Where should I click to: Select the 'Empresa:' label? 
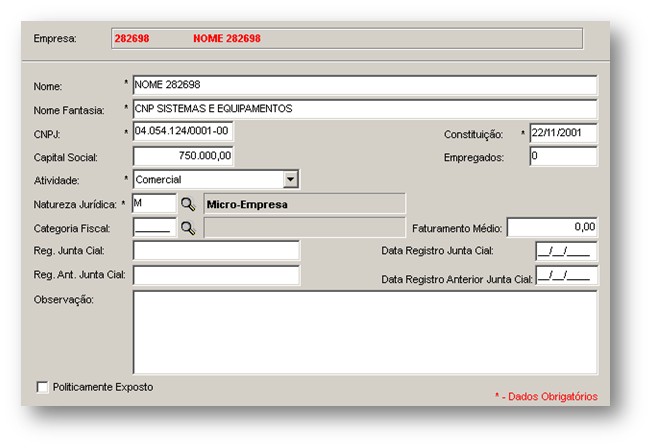(x=55, y=39)
